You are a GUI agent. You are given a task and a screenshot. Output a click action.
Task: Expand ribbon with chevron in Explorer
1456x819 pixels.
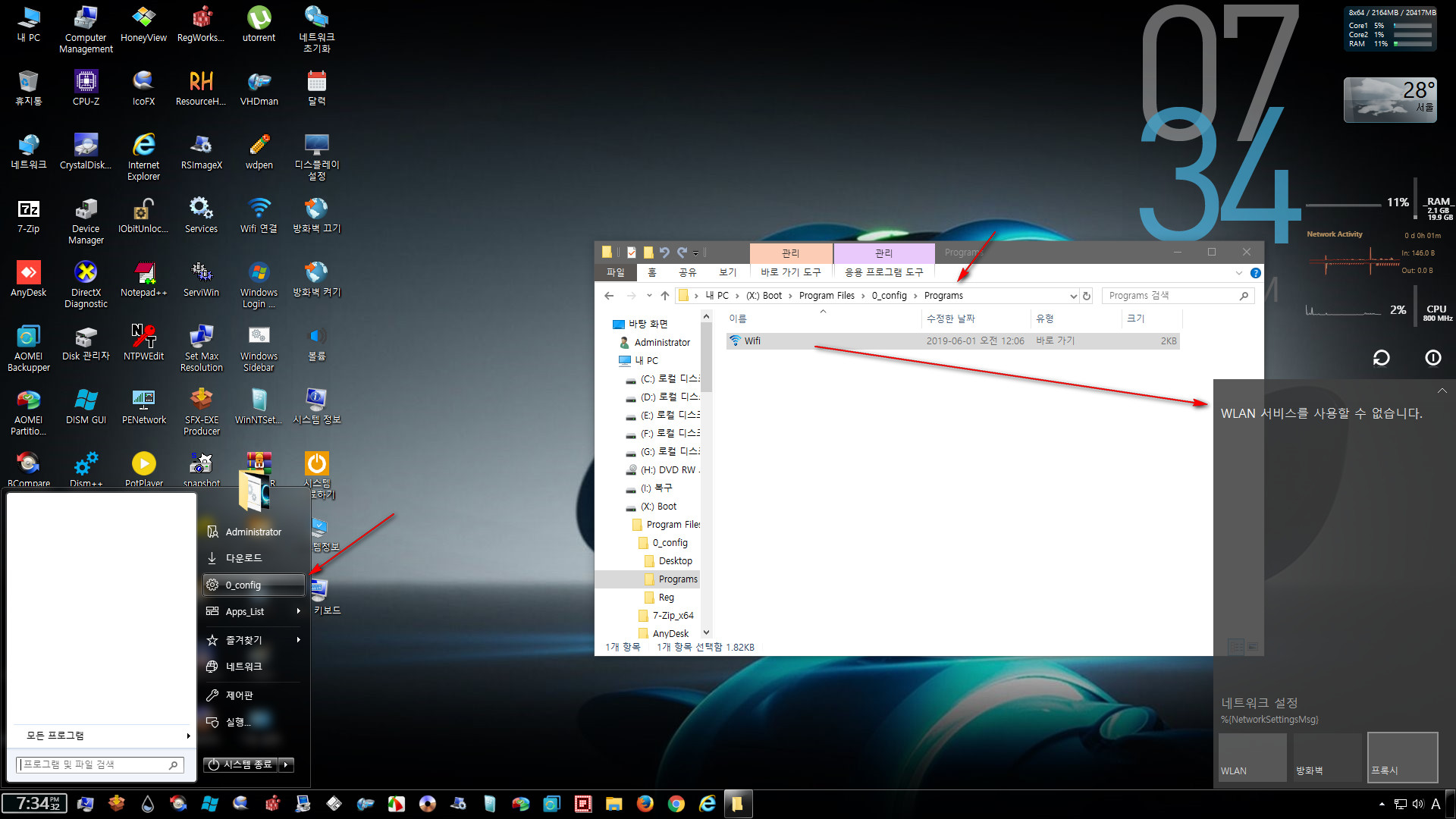coord(1239,273)
